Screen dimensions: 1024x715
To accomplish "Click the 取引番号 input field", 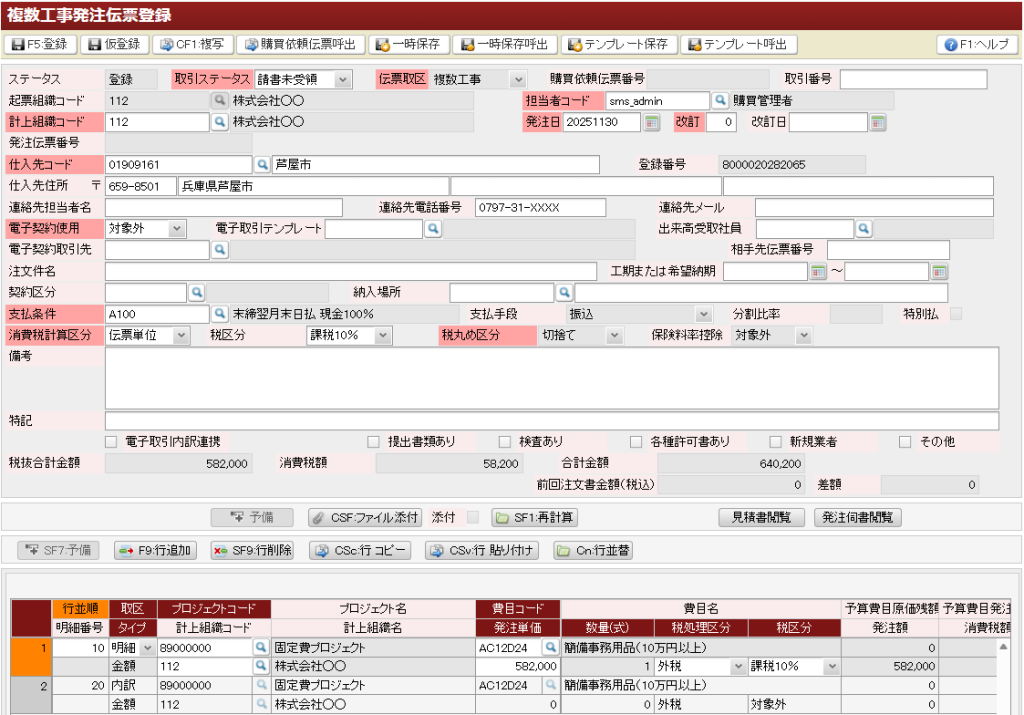I will 913,80.
